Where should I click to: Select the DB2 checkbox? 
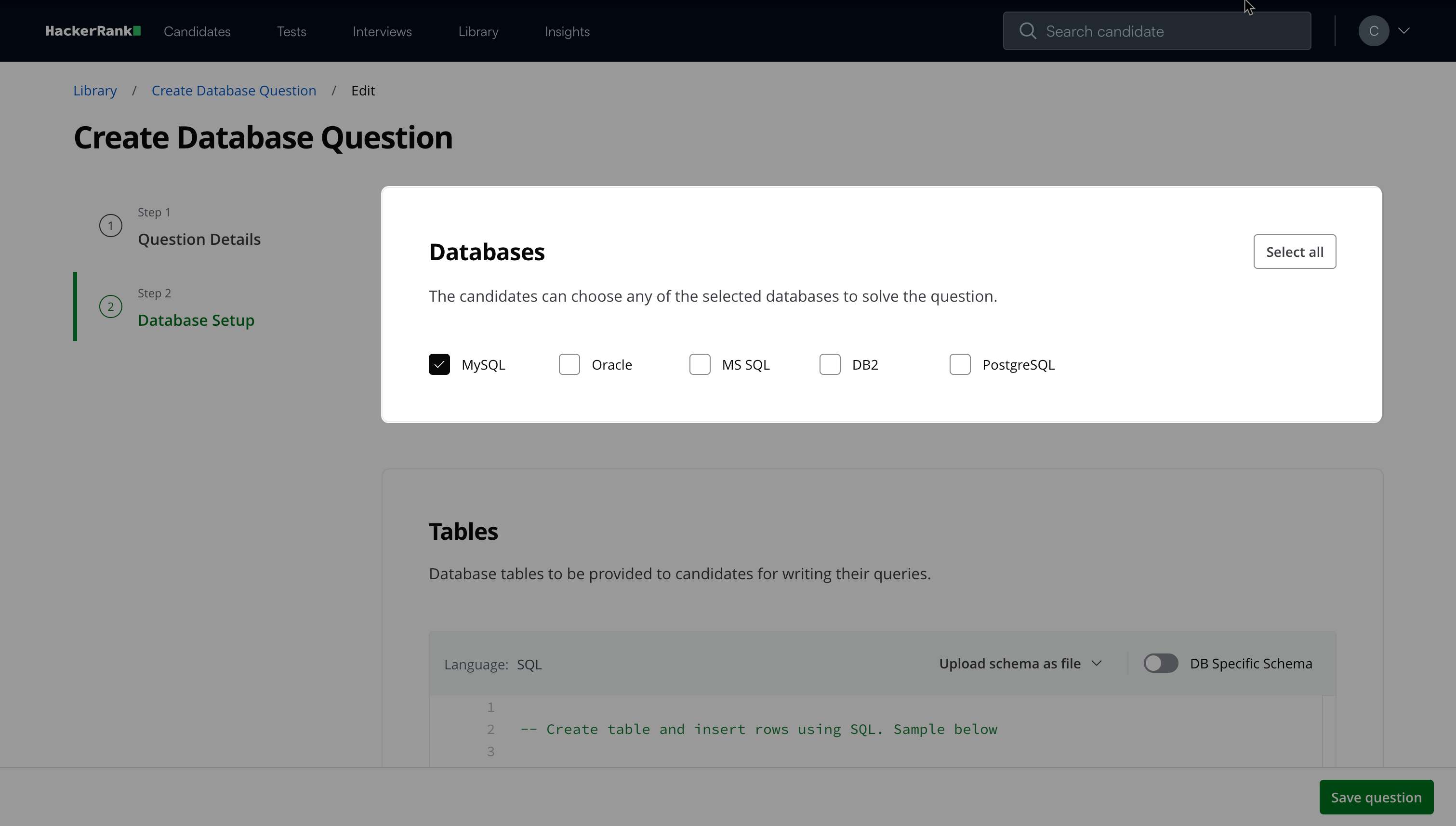pos(830,364)
